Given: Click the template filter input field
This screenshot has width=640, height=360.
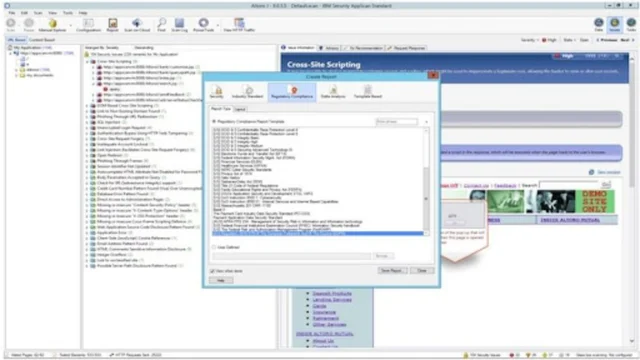Looking at the screenshot, I should (396, 122).
